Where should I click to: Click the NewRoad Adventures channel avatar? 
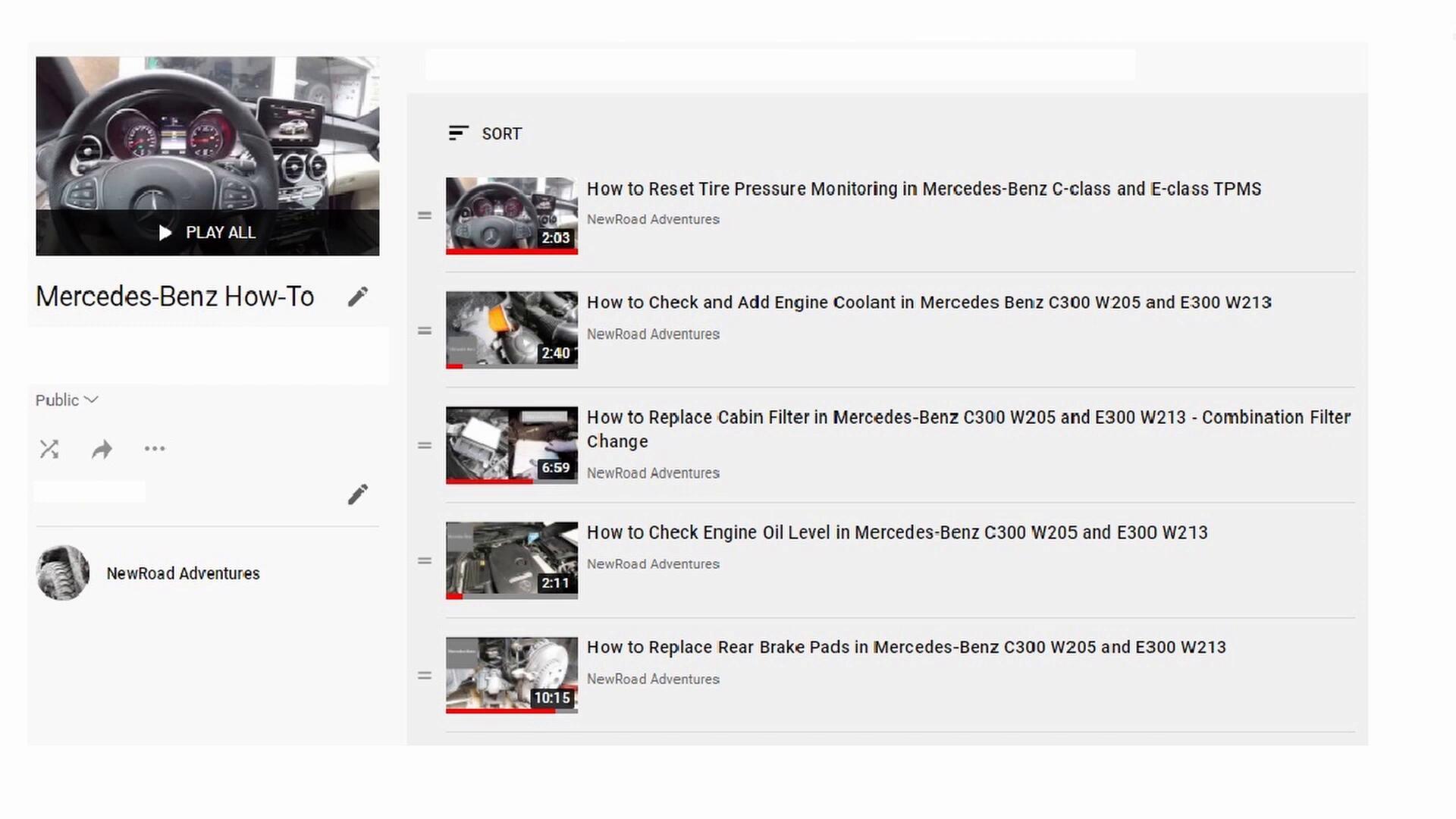click(x=63, y=573)
